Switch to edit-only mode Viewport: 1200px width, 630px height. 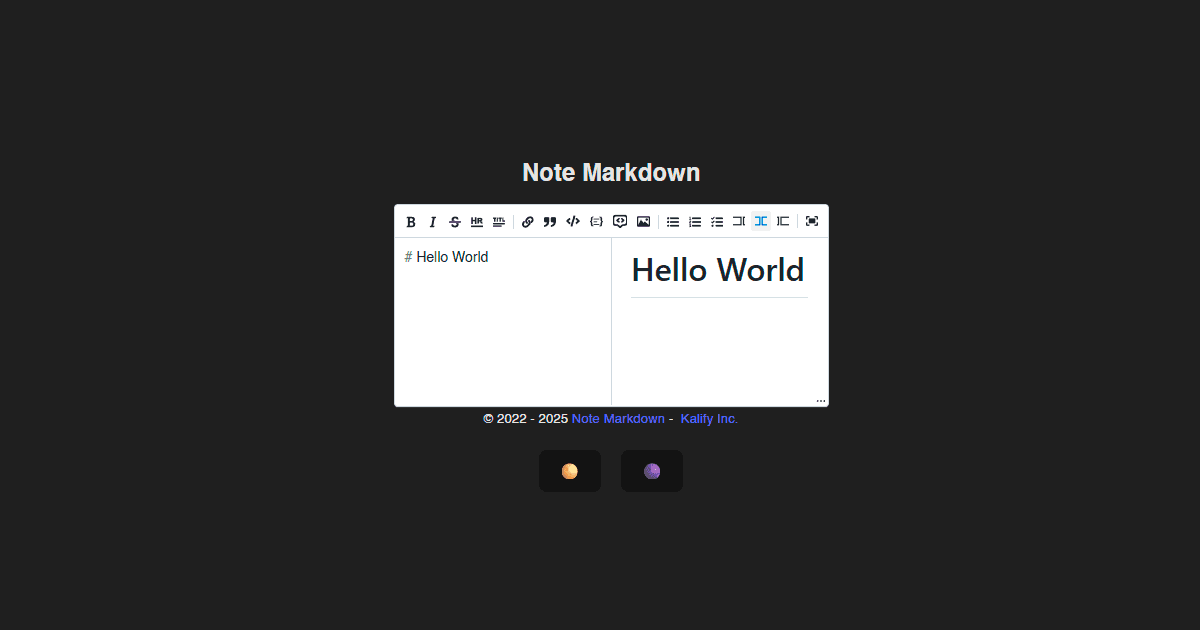point(739,222)
